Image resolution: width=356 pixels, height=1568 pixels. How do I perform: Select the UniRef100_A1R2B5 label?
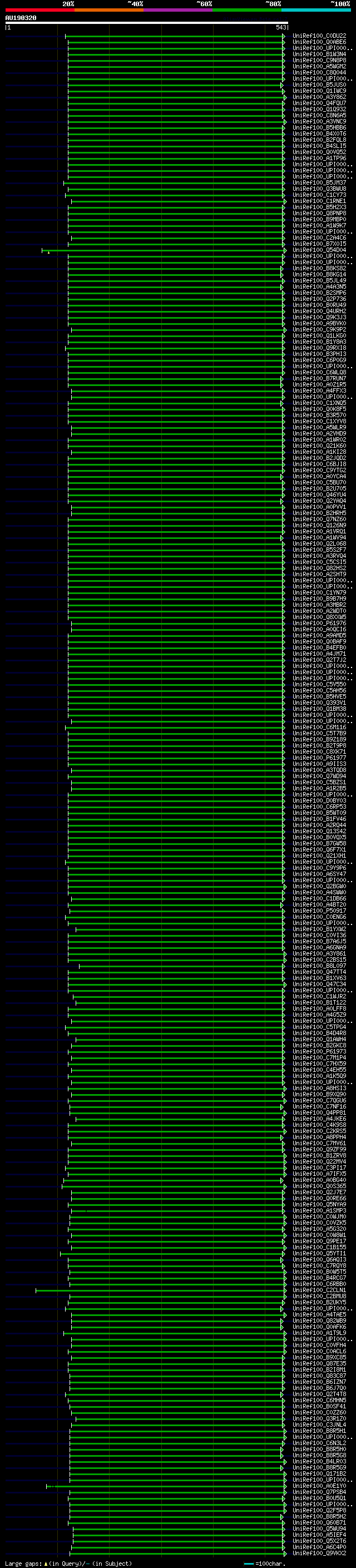point(319,788)
